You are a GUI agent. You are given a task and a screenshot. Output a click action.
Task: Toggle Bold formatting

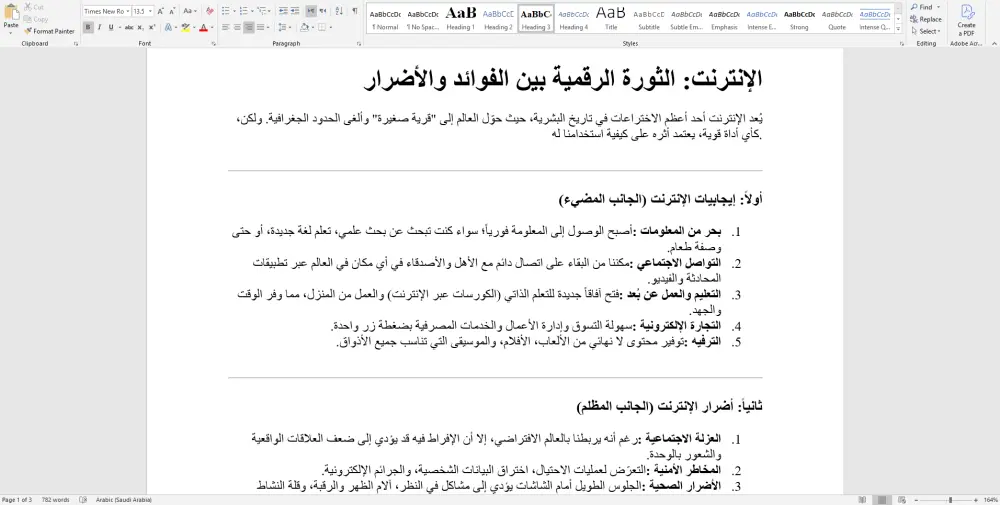[88, 27]
